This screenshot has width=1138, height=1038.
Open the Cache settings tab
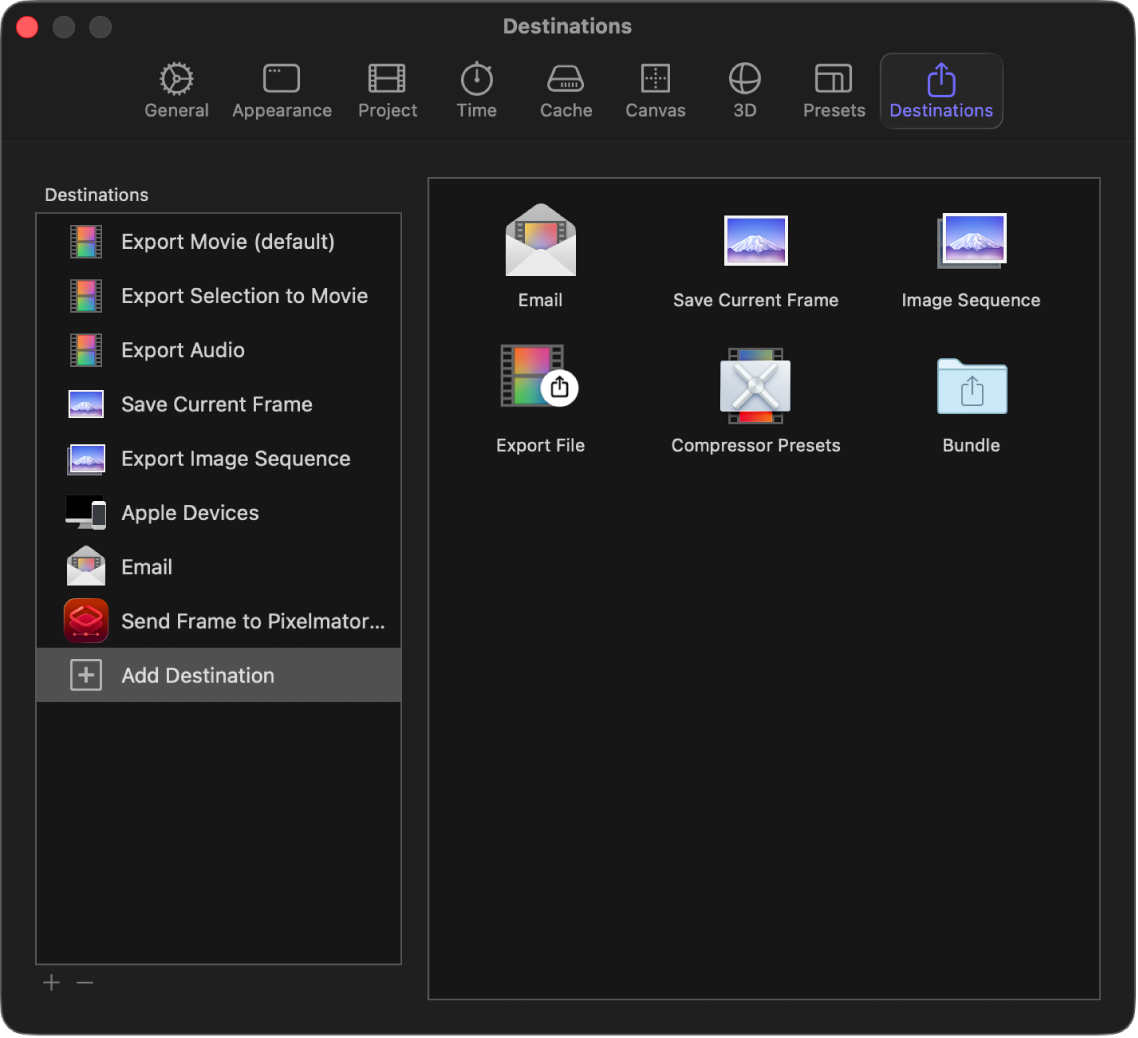pyautogui.click(x=566, y=91)
